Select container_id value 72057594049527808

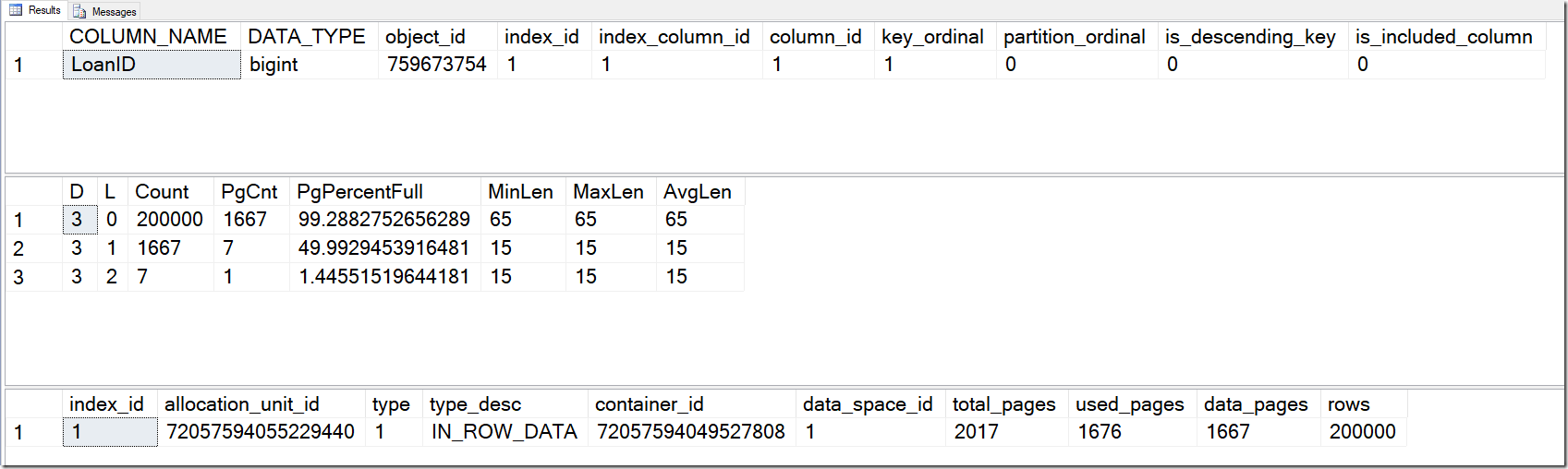[690, 432]
